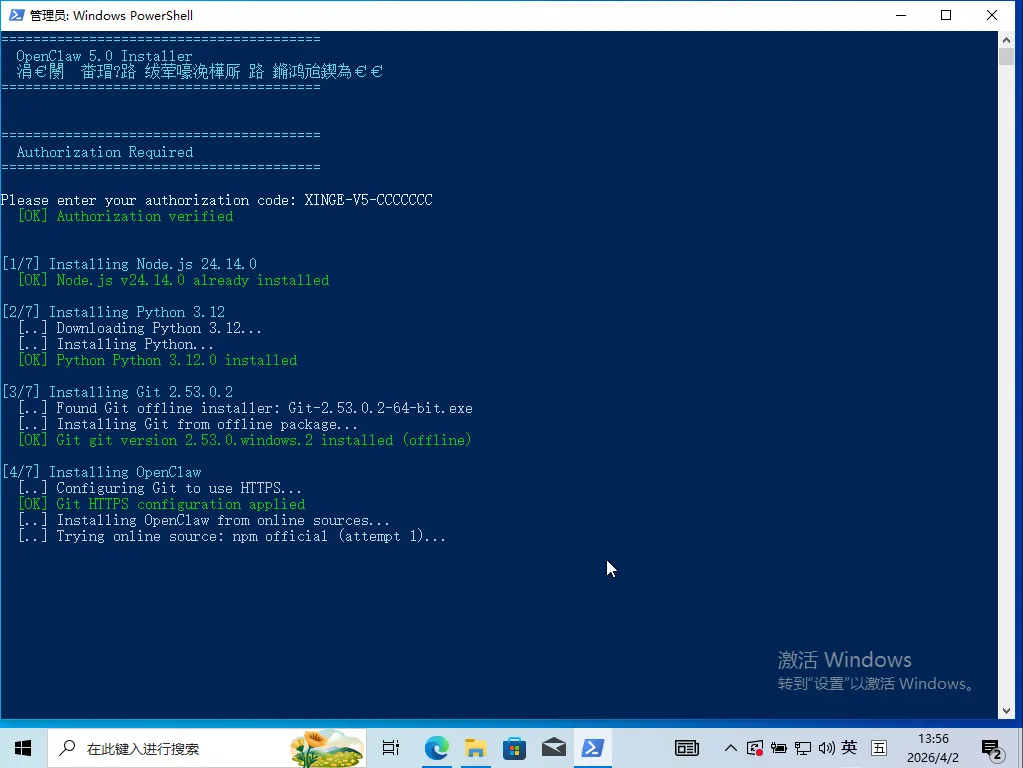
Task: Toggle the 英 input language indicator
Action: tap(849, 748)
